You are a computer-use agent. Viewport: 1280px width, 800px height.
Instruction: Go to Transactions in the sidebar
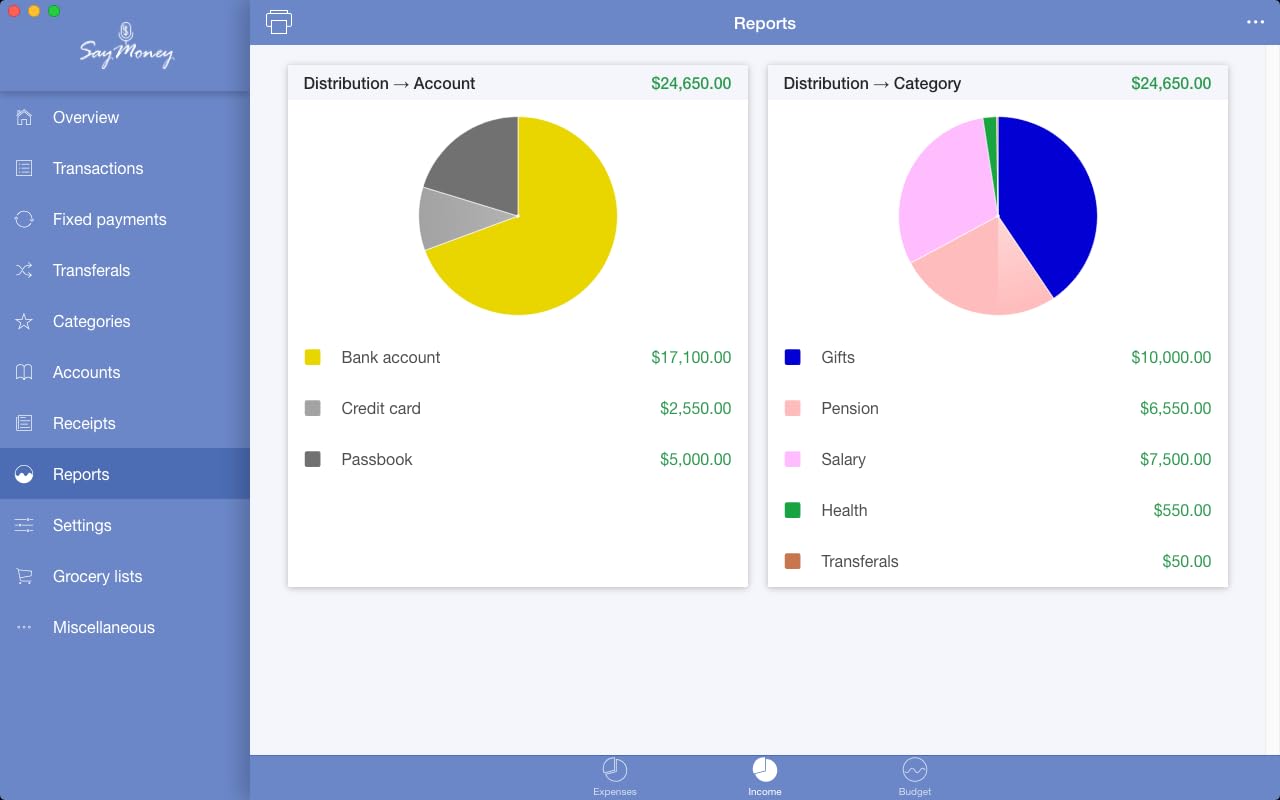tap(125, 168)
